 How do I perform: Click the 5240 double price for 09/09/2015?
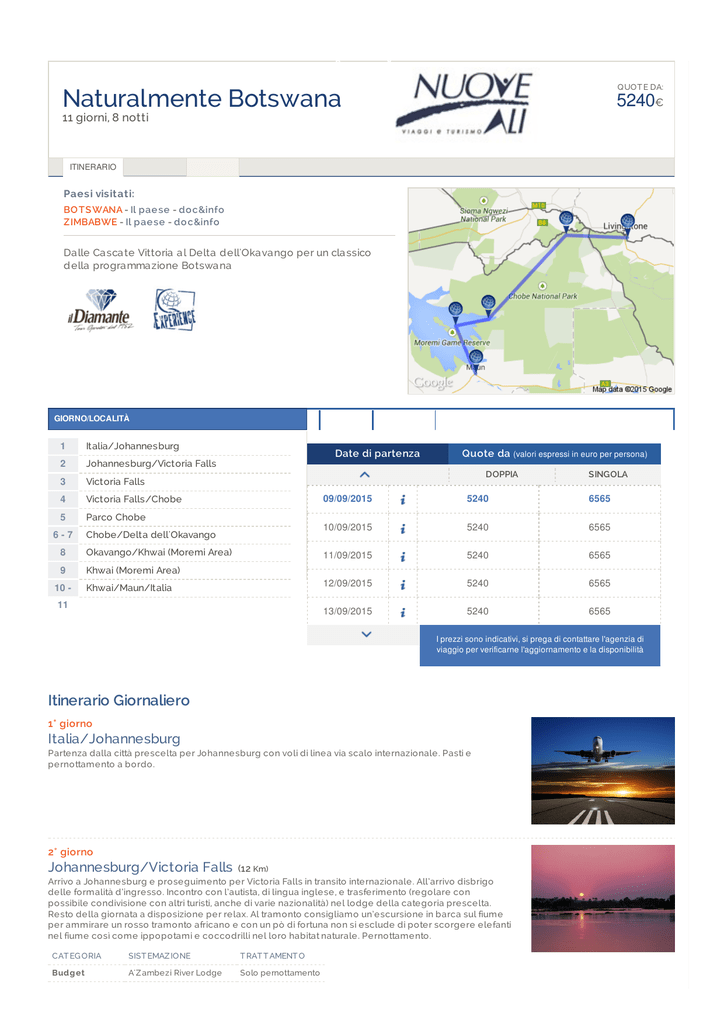pyautogui.click(x=477, y=499)
